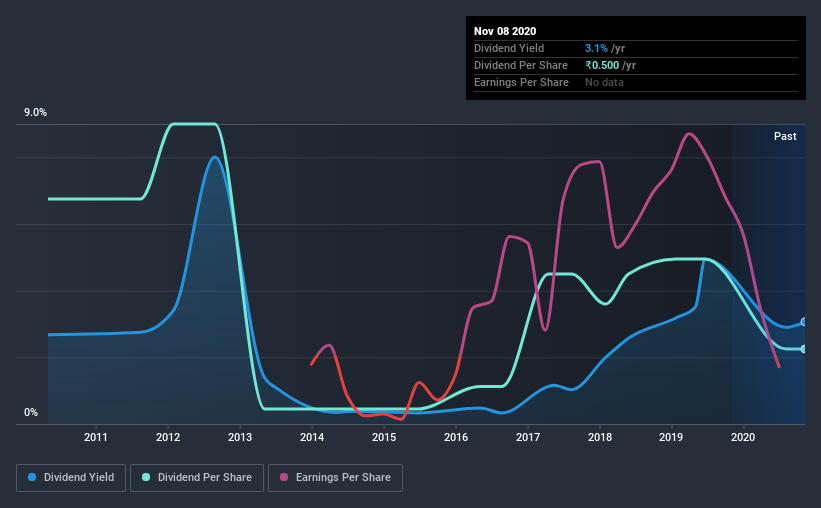821x508 pixels.
Task: Click the 3.1% Dividend Yield tooltip value
Action: pyautogui.click(x=596, y=48)
